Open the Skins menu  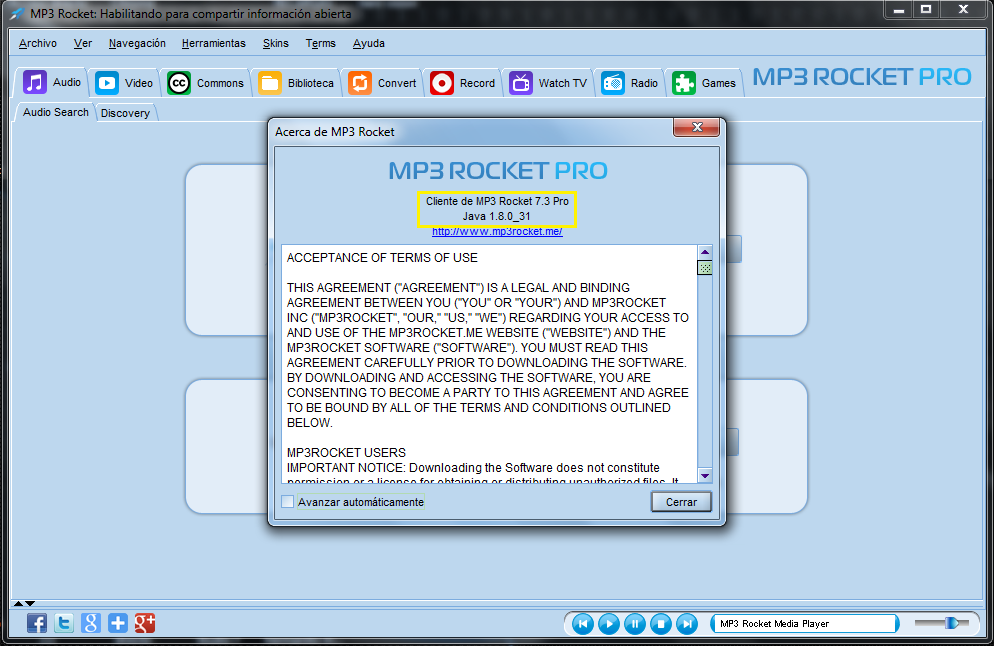point(276,43)
